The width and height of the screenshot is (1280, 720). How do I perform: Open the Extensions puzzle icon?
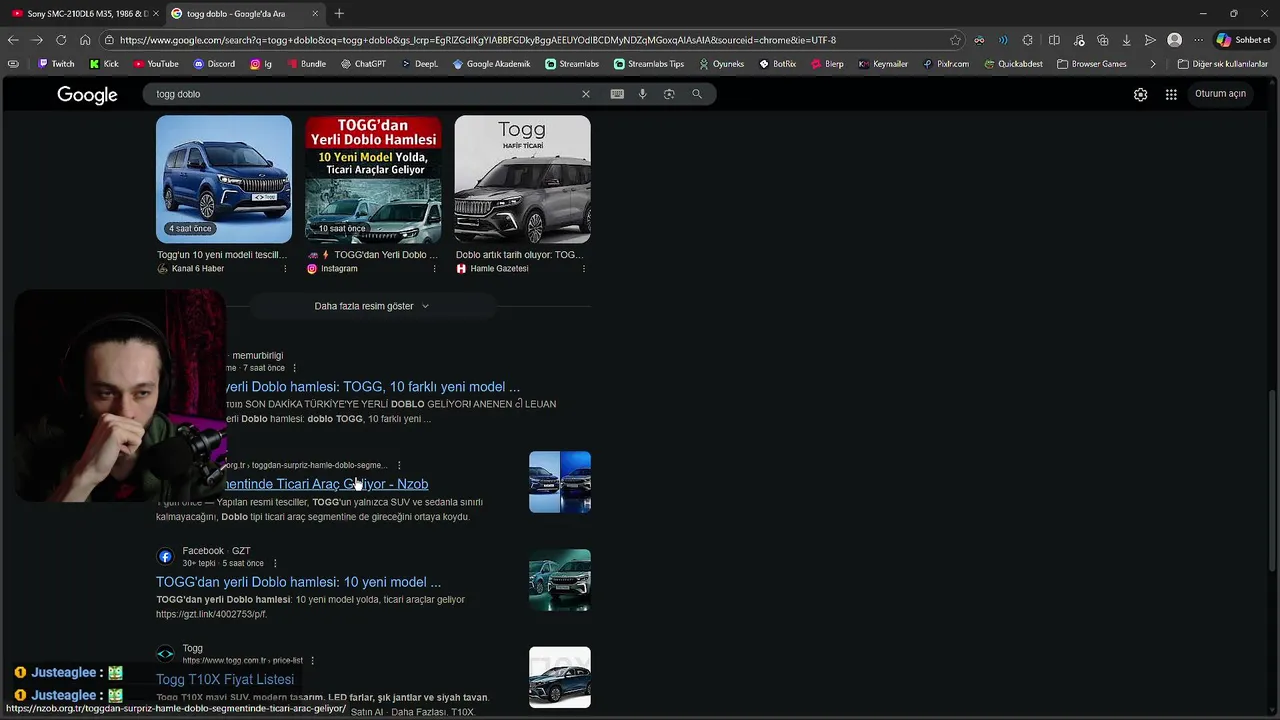[1027, 40]
